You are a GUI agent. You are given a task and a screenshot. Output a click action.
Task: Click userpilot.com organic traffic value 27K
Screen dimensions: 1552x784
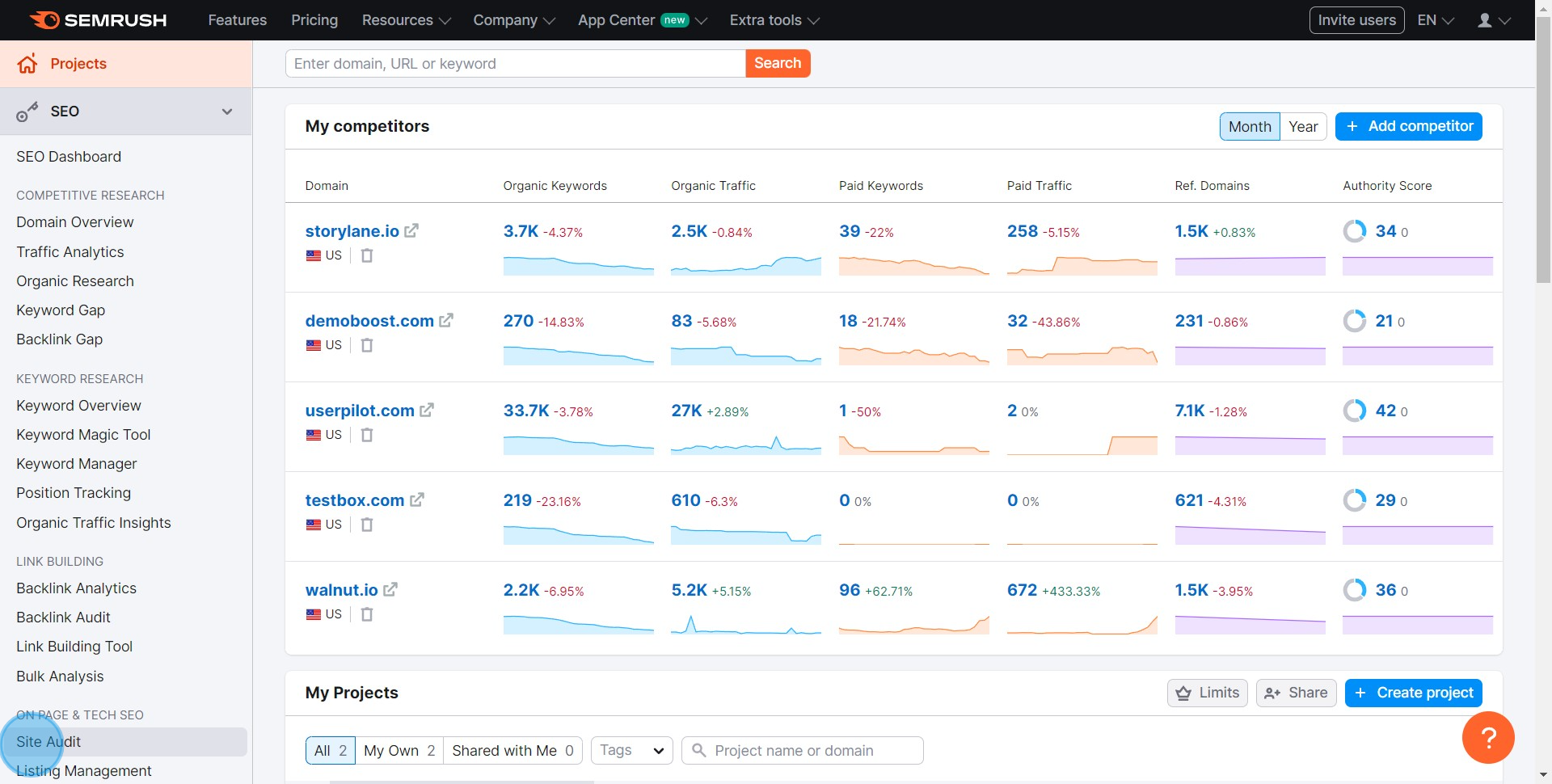(686, 411)
